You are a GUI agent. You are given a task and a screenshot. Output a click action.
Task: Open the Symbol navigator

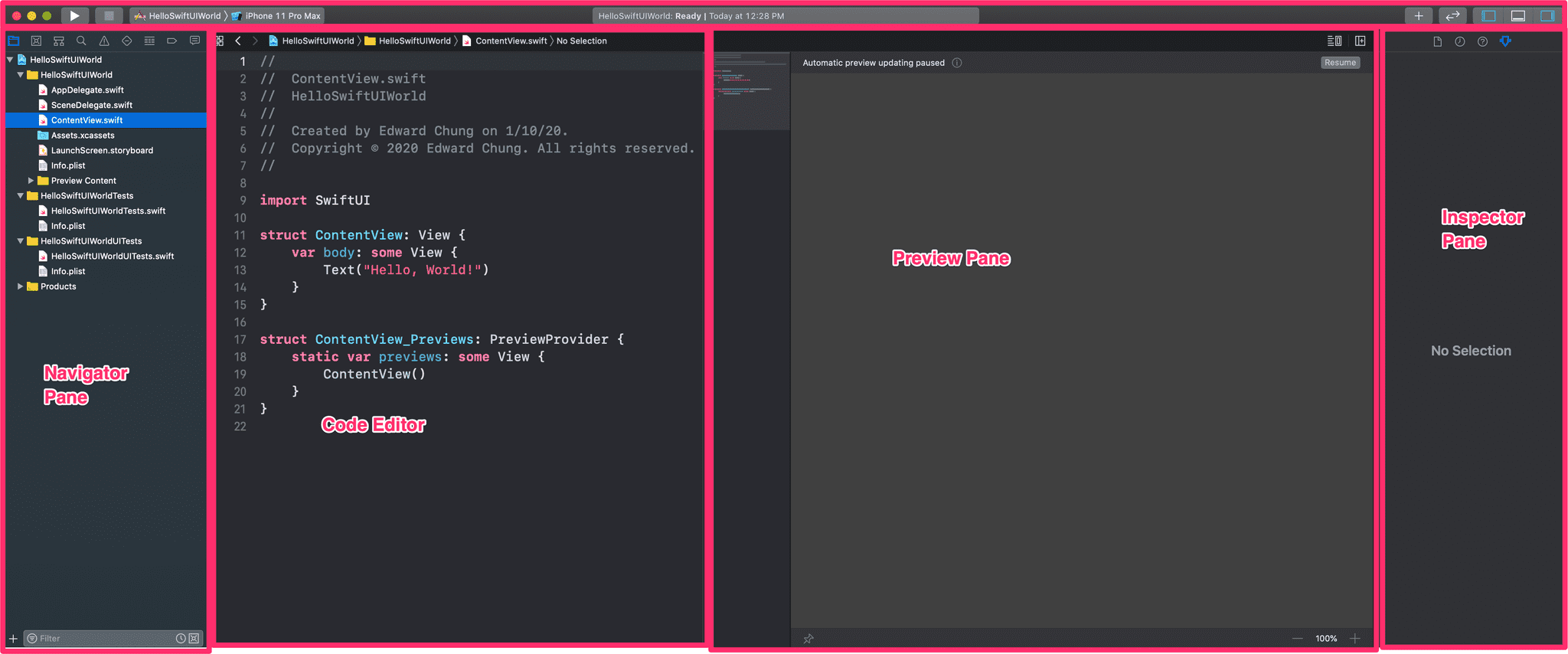click(x=59, y=41)
